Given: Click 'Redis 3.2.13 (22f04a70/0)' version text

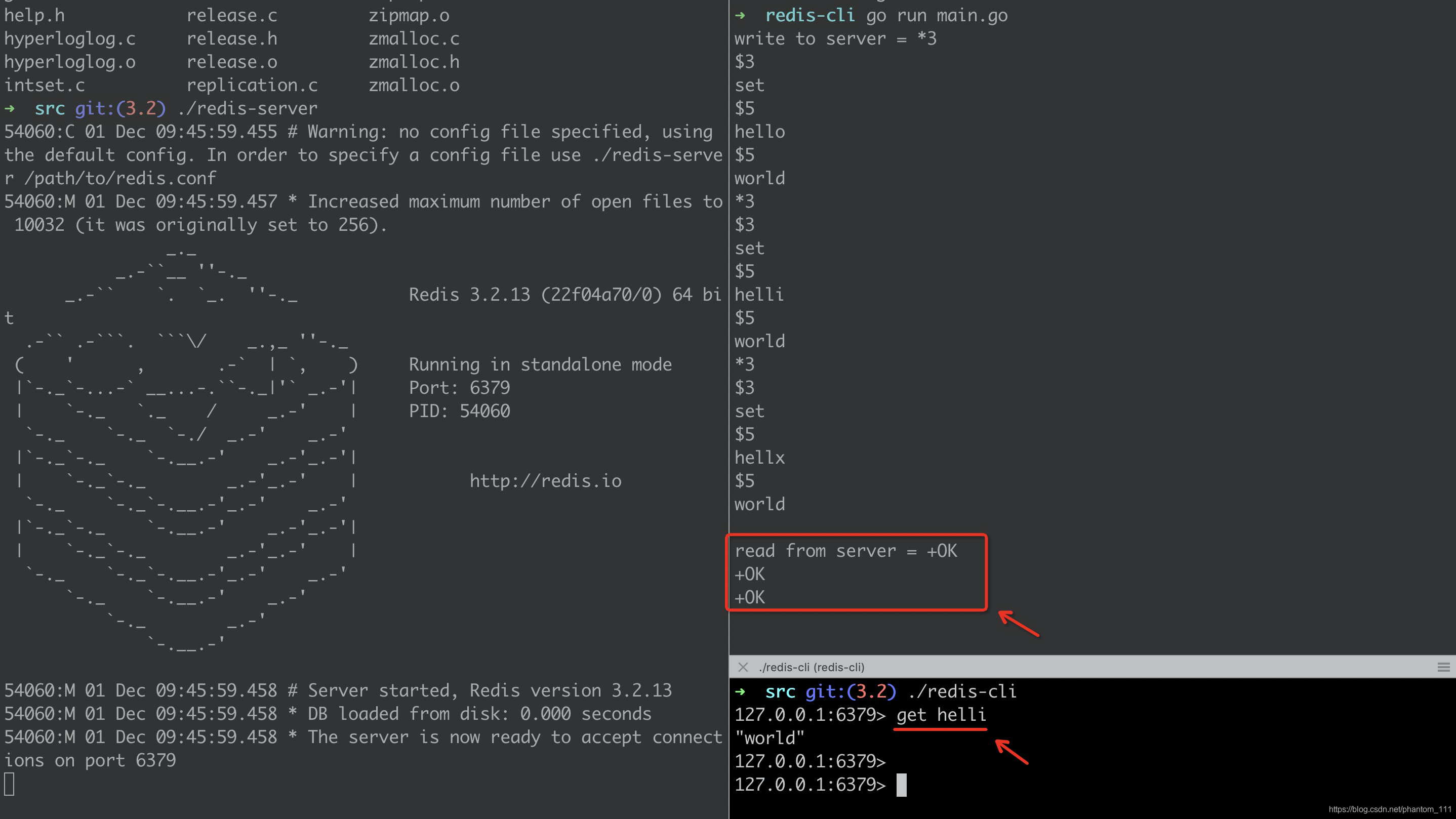Looking at the screenshot, I should 535,295.
